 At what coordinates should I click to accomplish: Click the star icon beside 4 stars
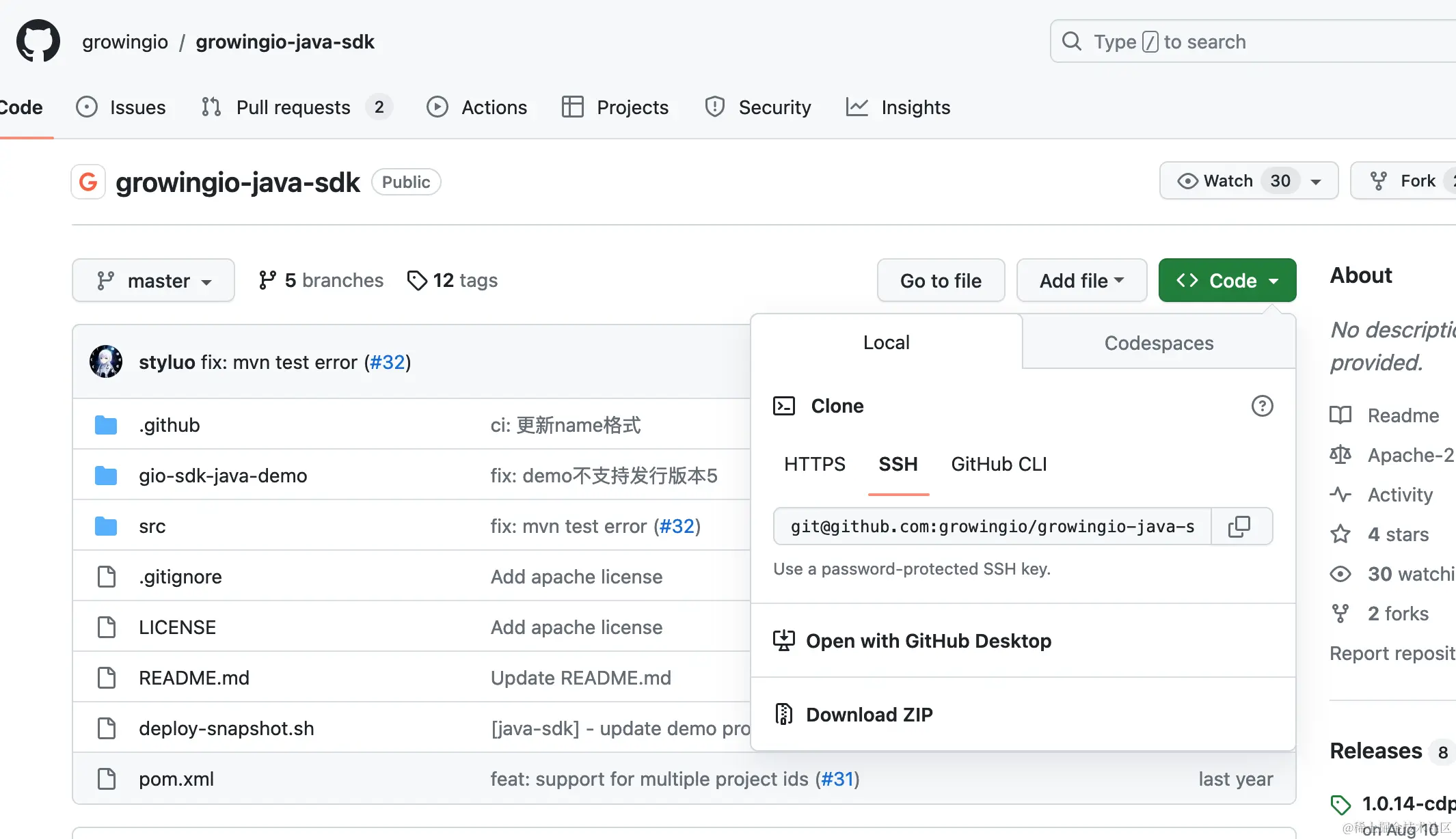1340,534
